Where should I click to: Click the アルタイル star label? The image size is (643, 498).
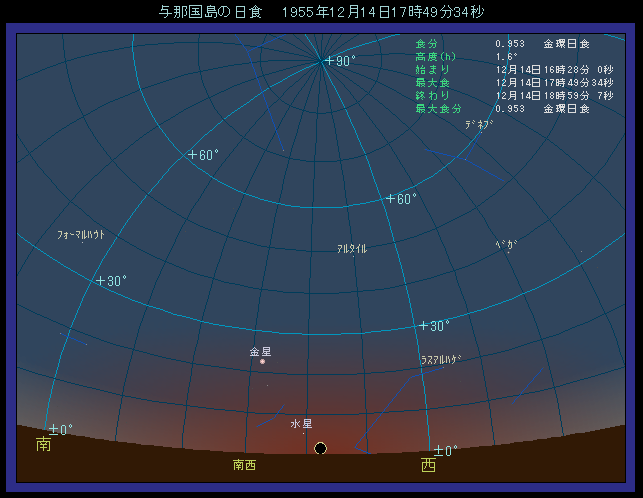(x=352, y=249)
